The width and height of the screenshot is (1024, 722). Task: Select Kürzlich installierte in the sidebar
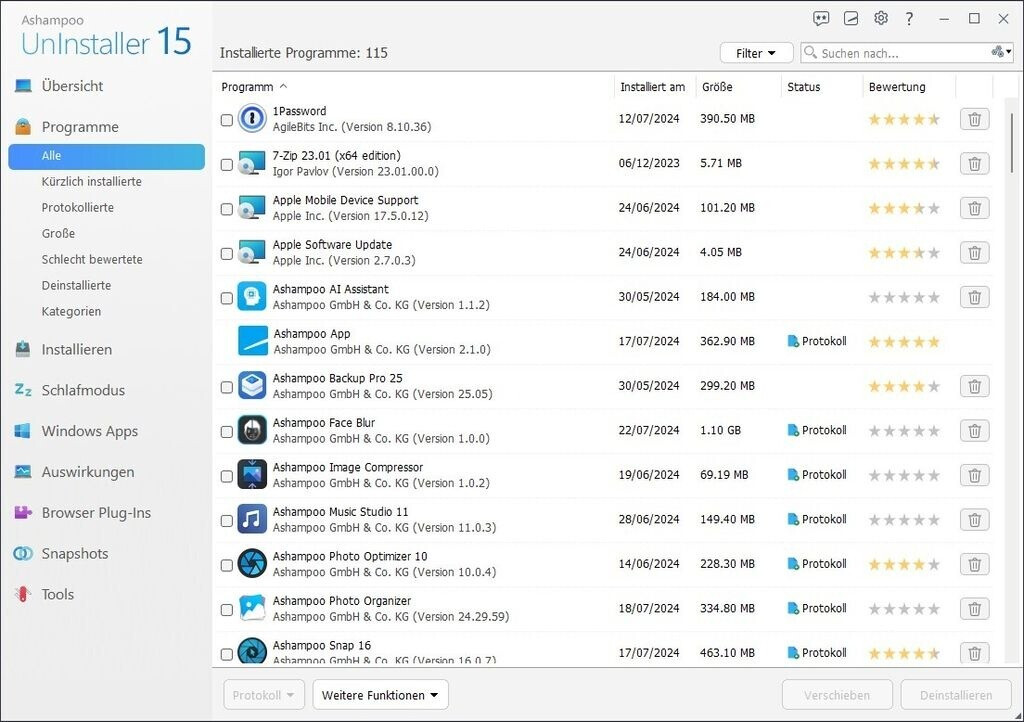point(91,182)
